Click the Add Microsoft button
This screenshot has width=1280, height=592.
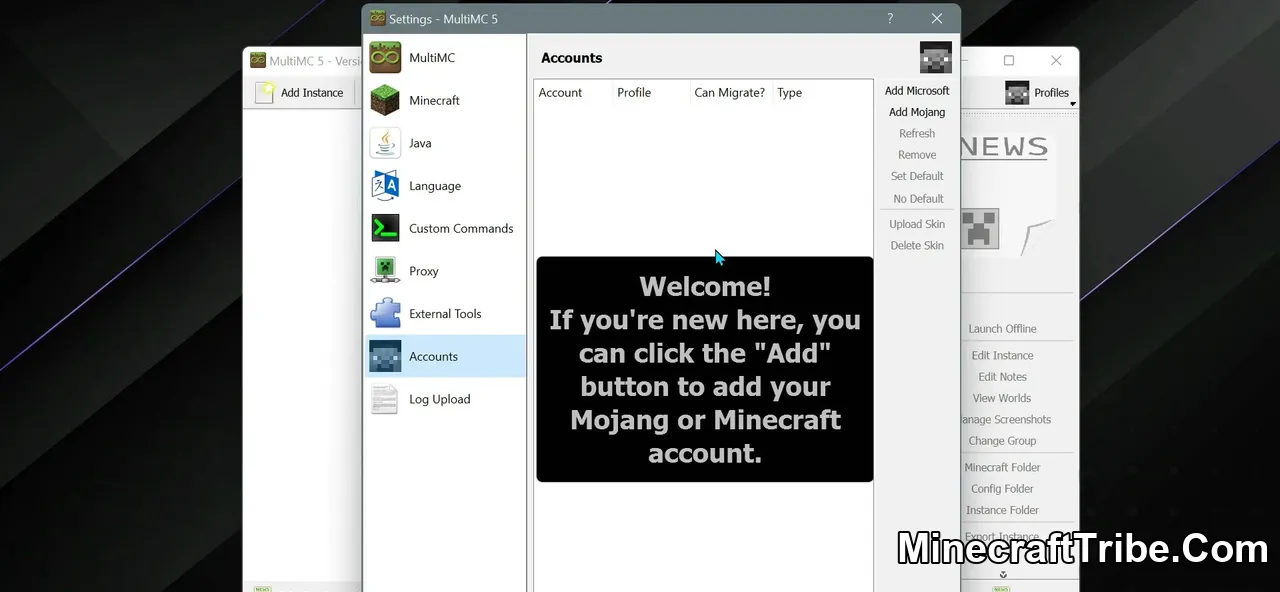917,91
